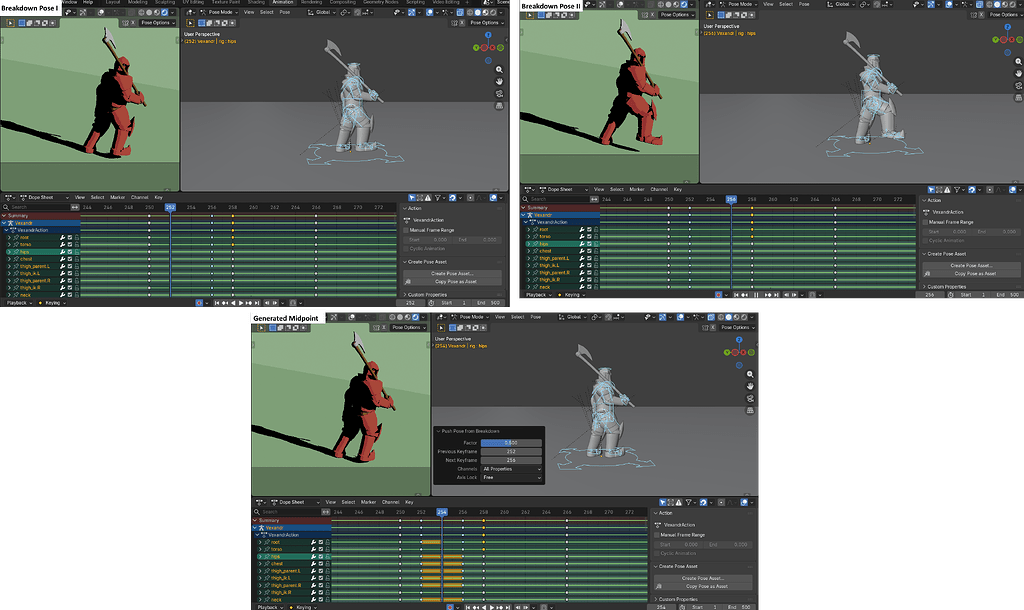1024x610 pixels.
Task: Click pause button in Breakdown Pose II playback bar
Action: tap(757, 295)
